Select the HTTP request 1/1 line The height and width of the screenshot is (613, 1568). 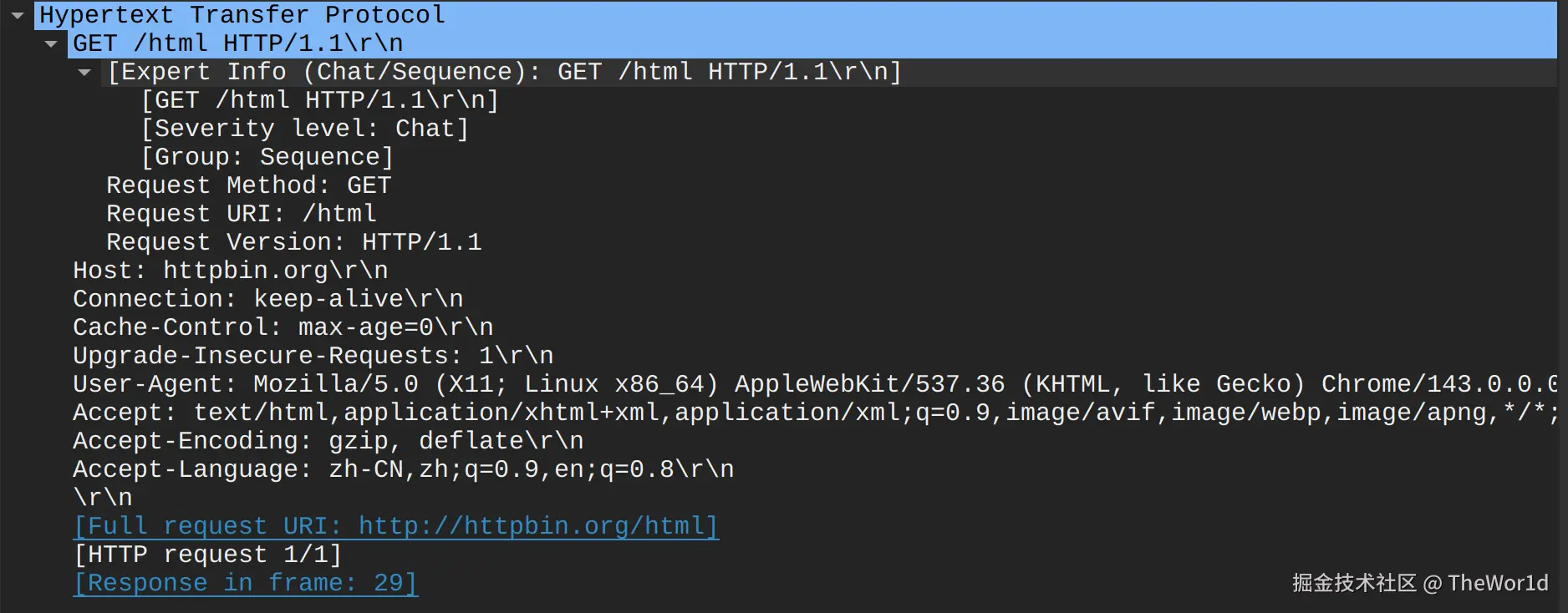pos(207,555)
